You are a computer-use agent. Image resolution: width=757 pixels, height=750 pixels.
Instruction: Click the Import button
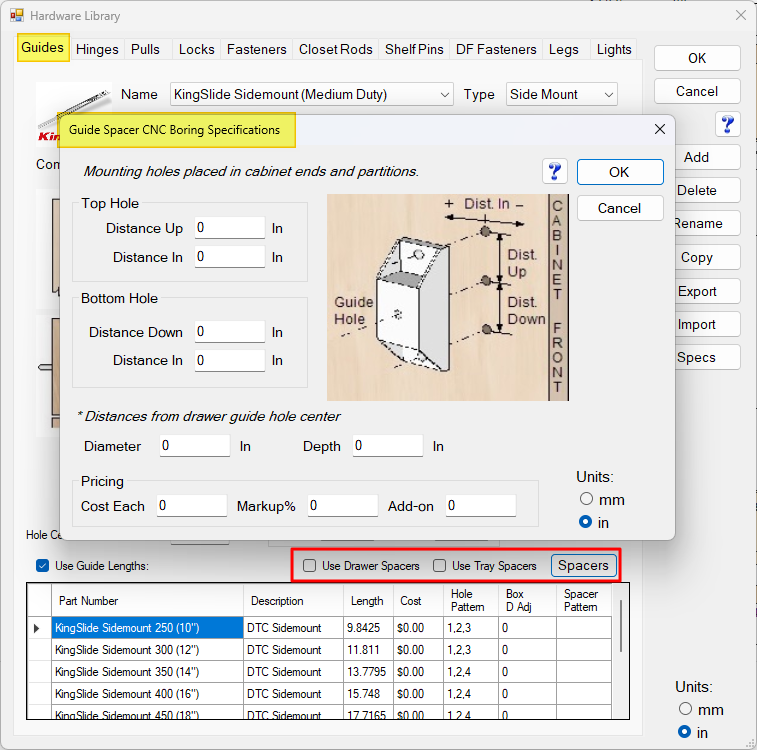pos(697,324)
